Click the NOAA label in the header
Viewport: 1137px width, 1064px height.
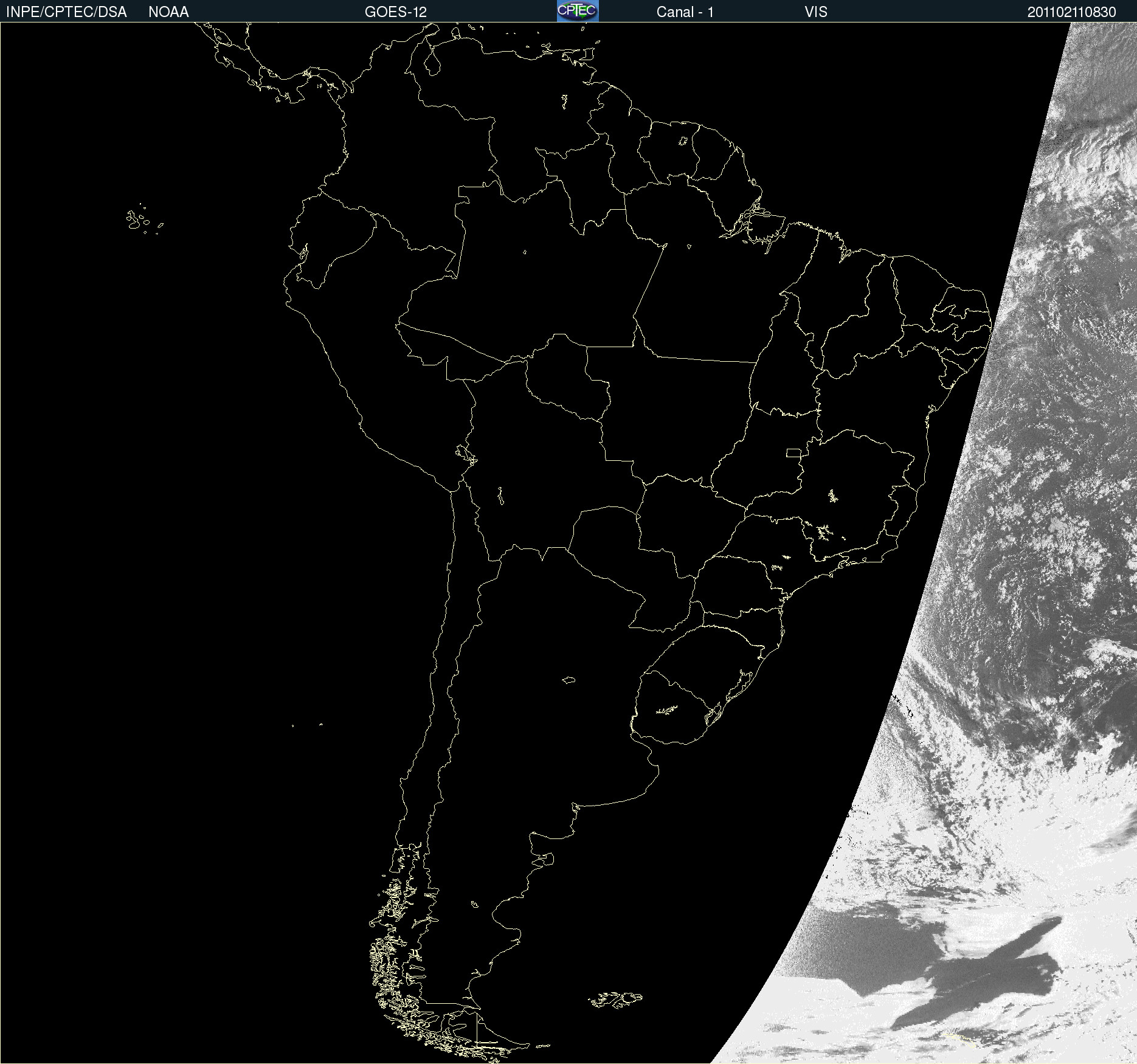[168, 12]
